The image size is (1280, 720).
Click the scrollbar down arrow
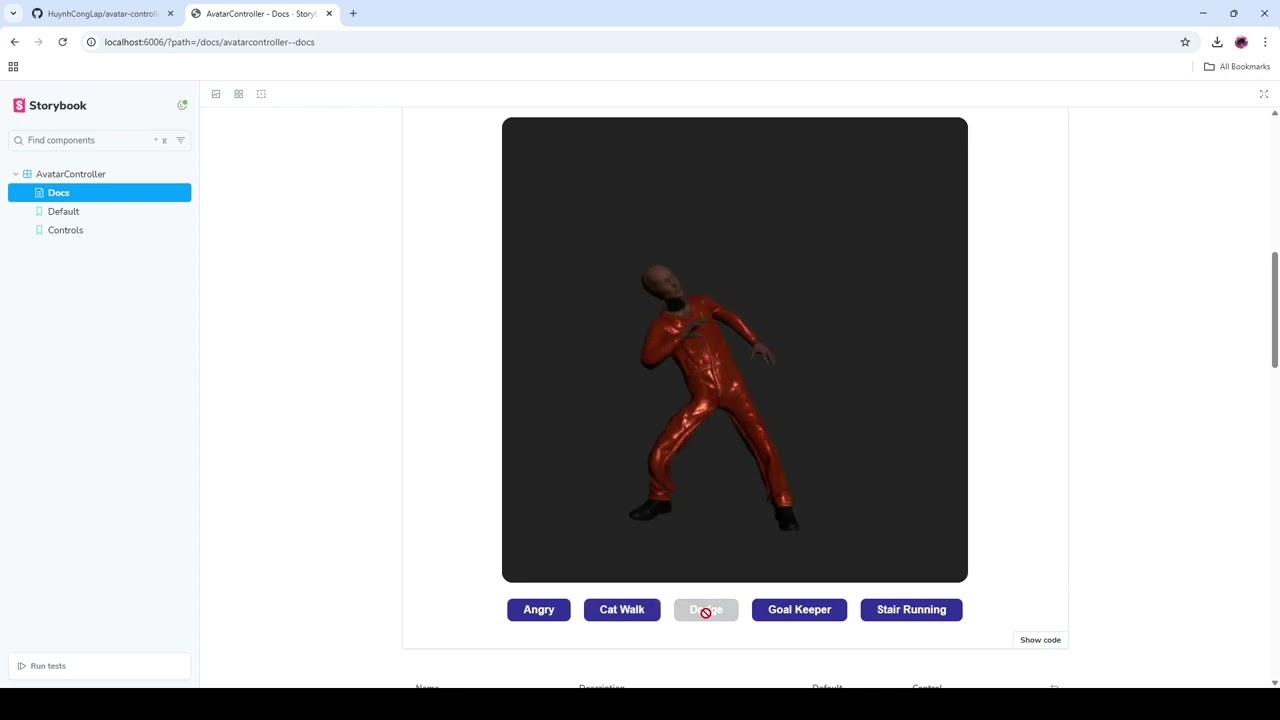coord(1274,683)
